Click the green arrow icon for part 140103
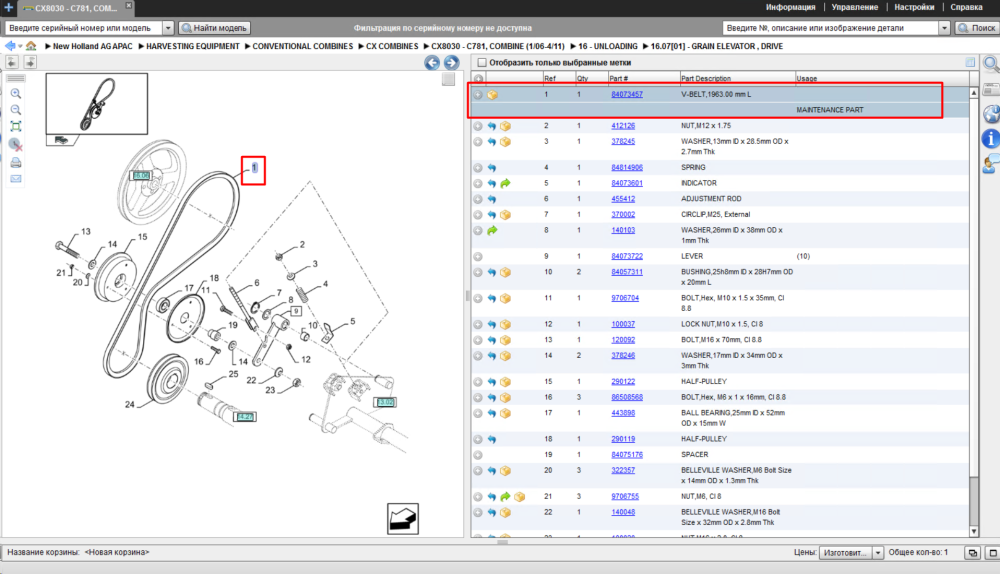Screen dimensions: 1000x574 (x=492, y=230)
